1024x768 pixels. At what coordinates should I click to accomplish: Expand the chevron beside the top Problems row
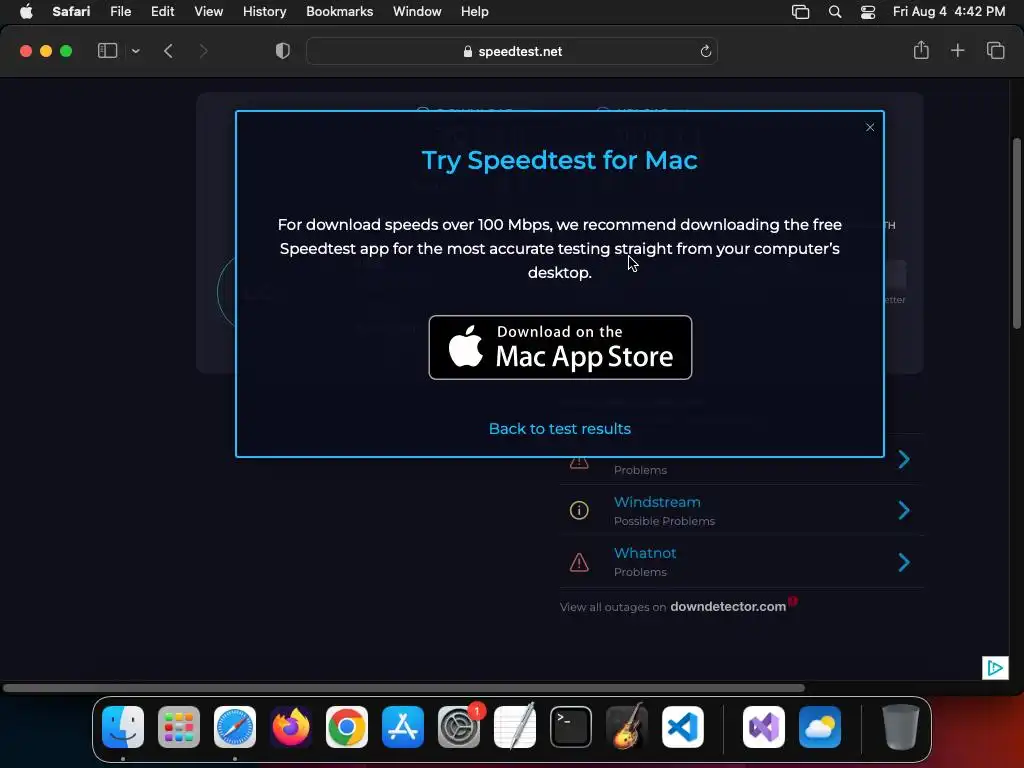click(904, 459)
